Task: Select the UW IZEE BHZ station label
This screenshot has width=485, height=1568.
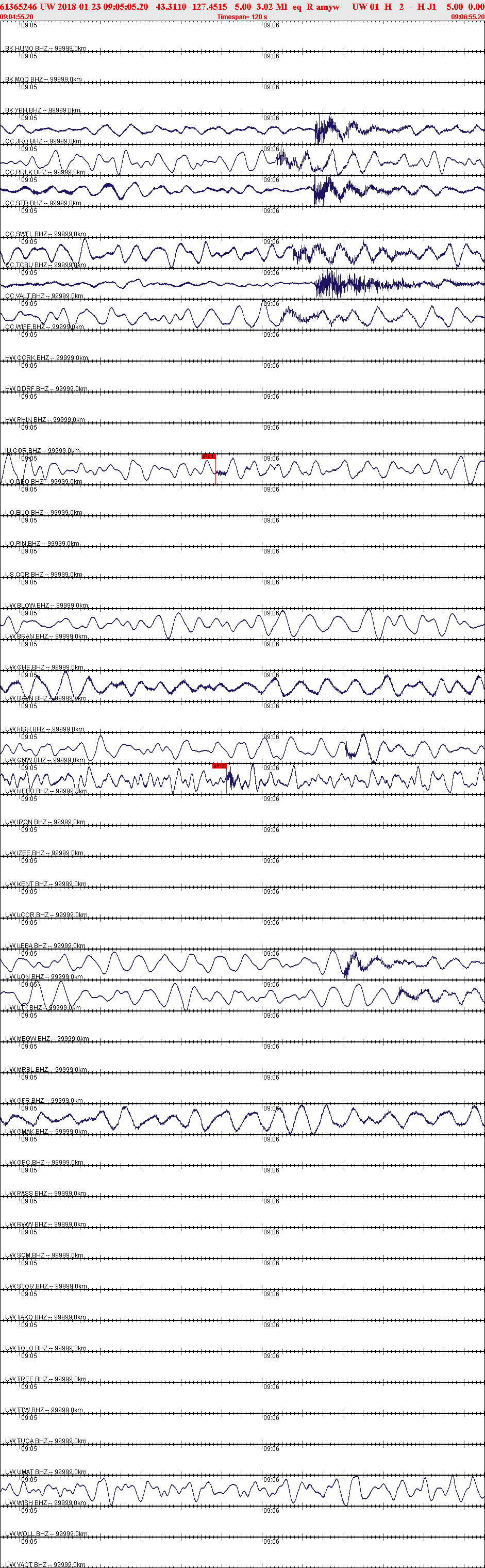Action: [44, 854]
